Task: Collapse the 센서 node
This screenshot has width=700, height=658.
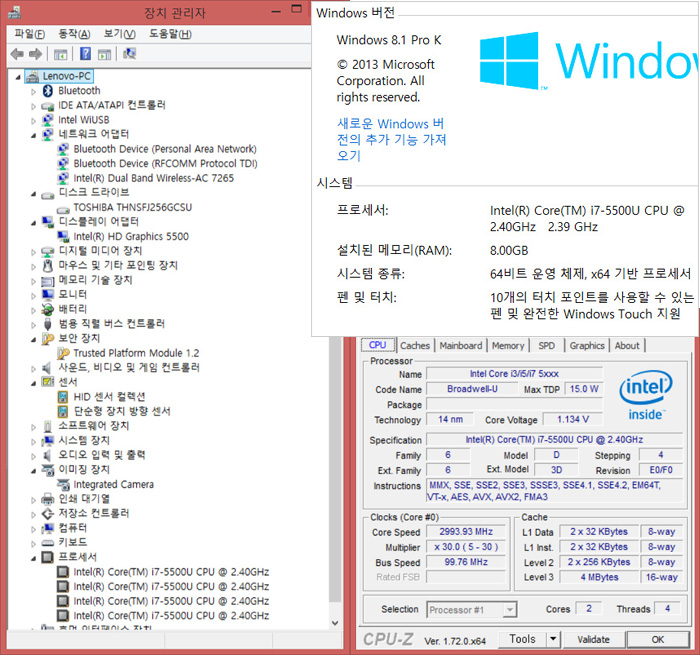Action: pyautogui.click(x=33, y=383)
